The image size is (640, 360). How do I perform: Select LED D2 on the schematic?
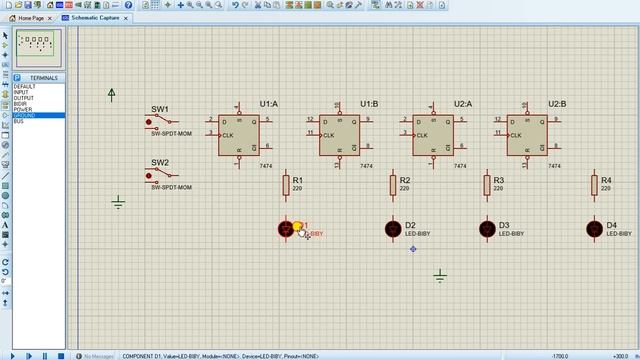coord(393,229)
